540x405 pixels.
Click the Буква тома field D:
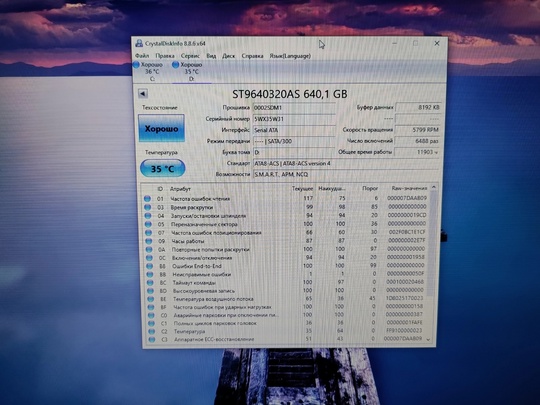294,152
